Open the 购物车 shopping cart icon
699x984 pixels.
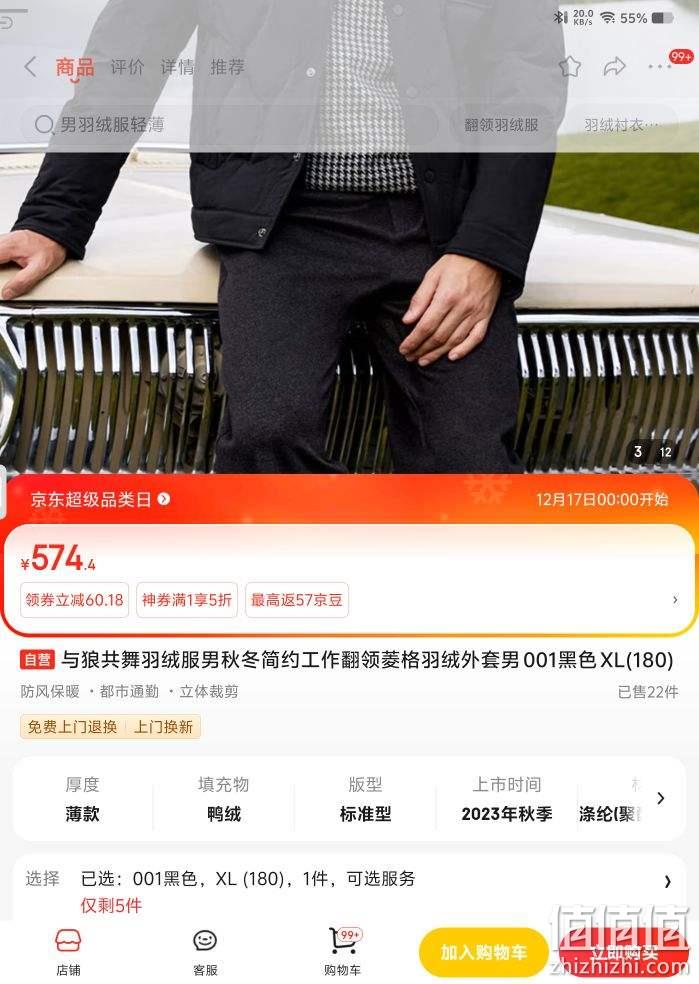(343, 952)
